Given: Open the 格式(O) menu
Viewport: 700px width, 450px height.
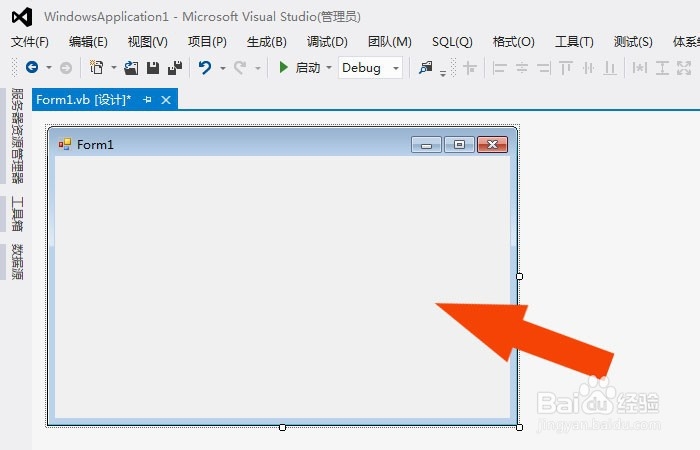Looking at the screenshot, I should (x=513, y=42).
